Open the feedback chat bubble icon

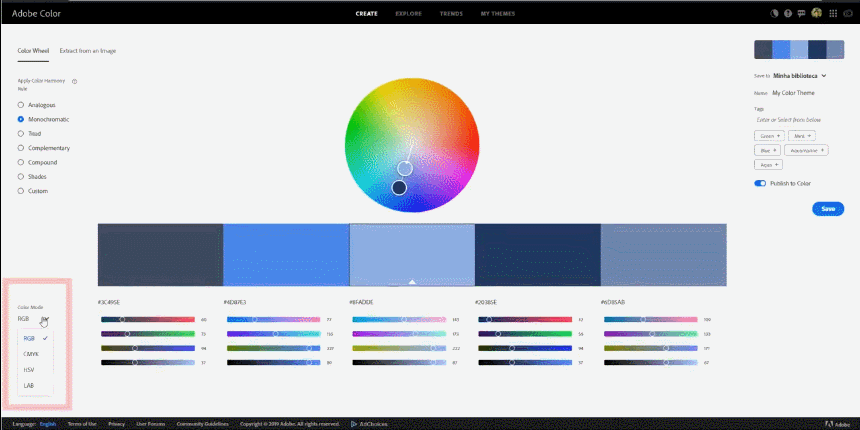point(802,14)
